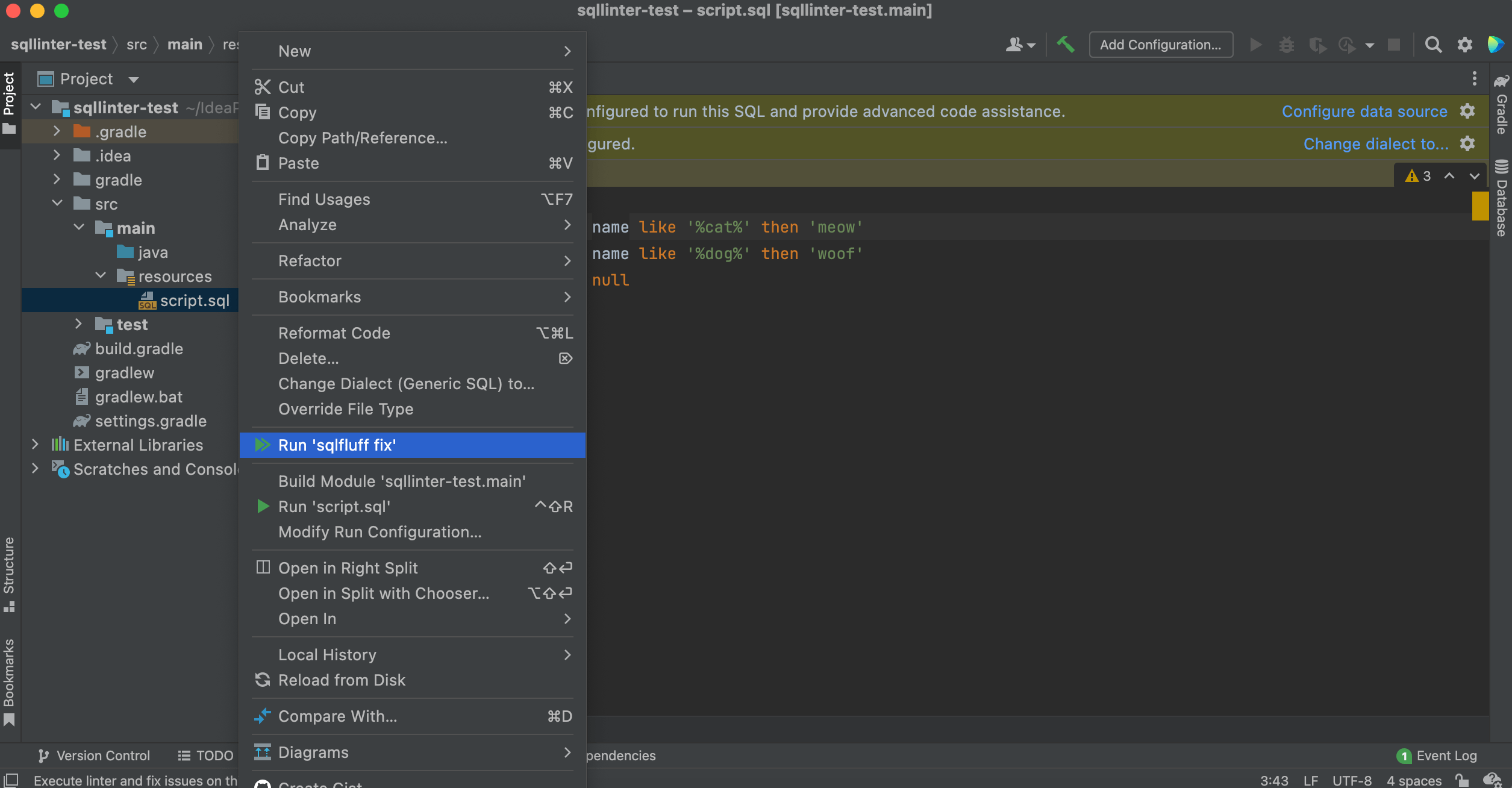Open IDE settings gear in toolbar
The height and width of the screenshot is (788, 1512).
[x=1464, y=45]
